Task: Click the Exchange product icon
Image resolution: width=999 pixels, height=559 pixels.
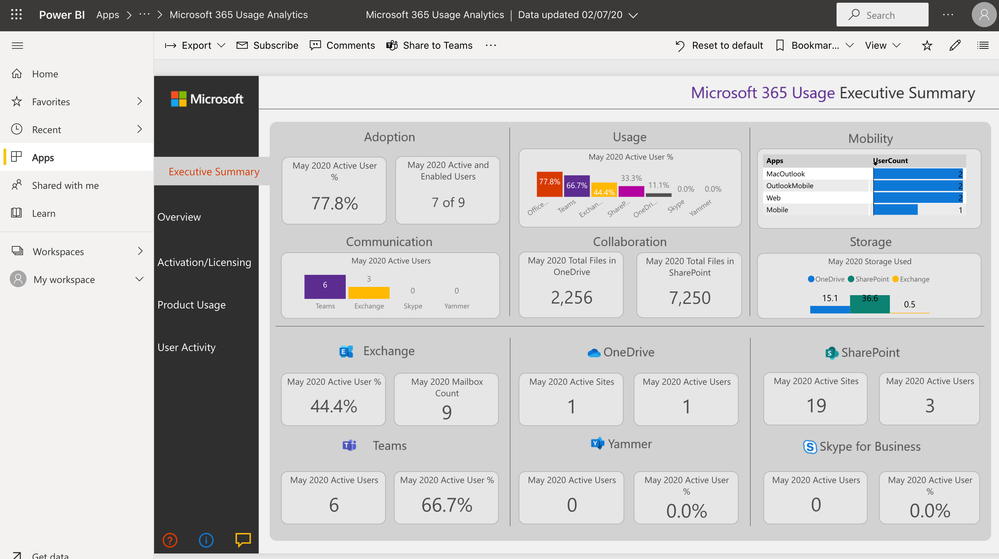Action: click(x=346, y=351)
